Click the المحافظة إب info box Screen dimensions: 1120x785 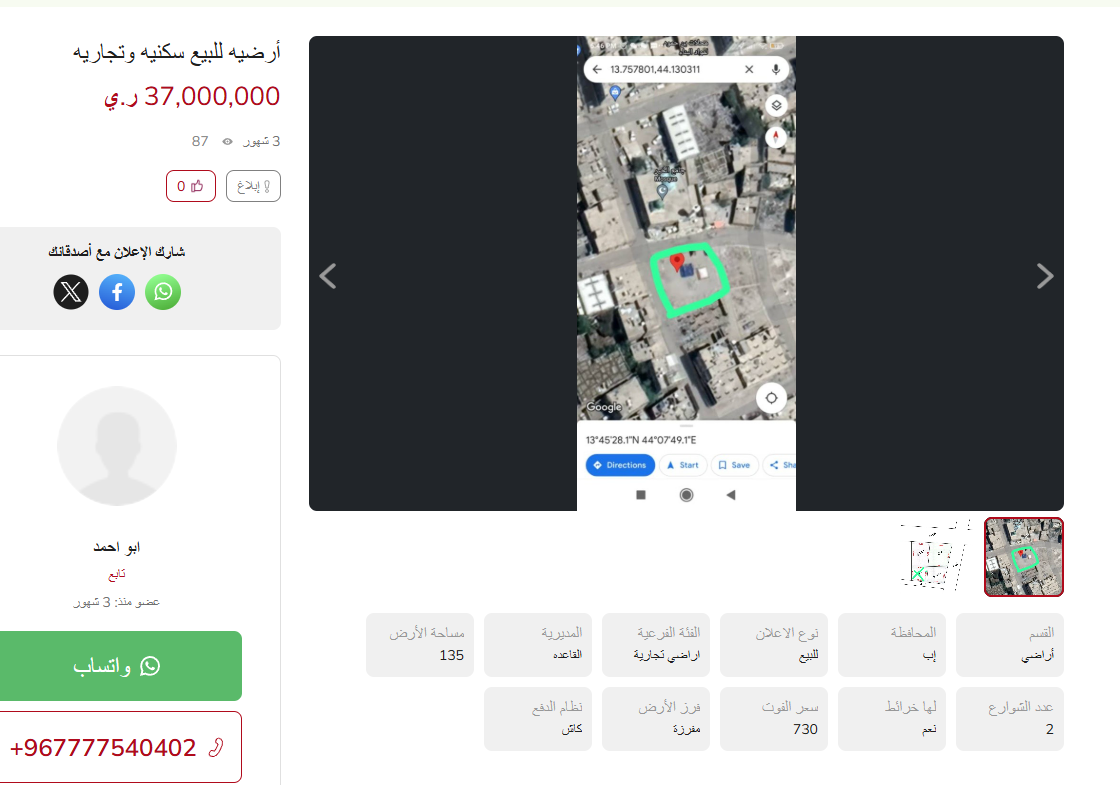click(892, 644)
